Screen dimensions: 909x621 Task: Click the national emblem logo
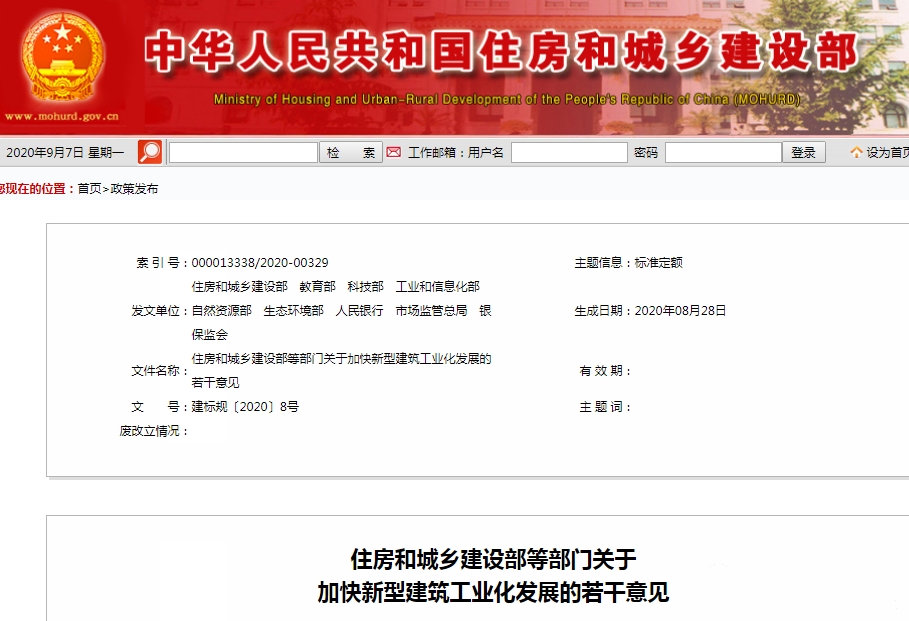click(x=62, y=57)
